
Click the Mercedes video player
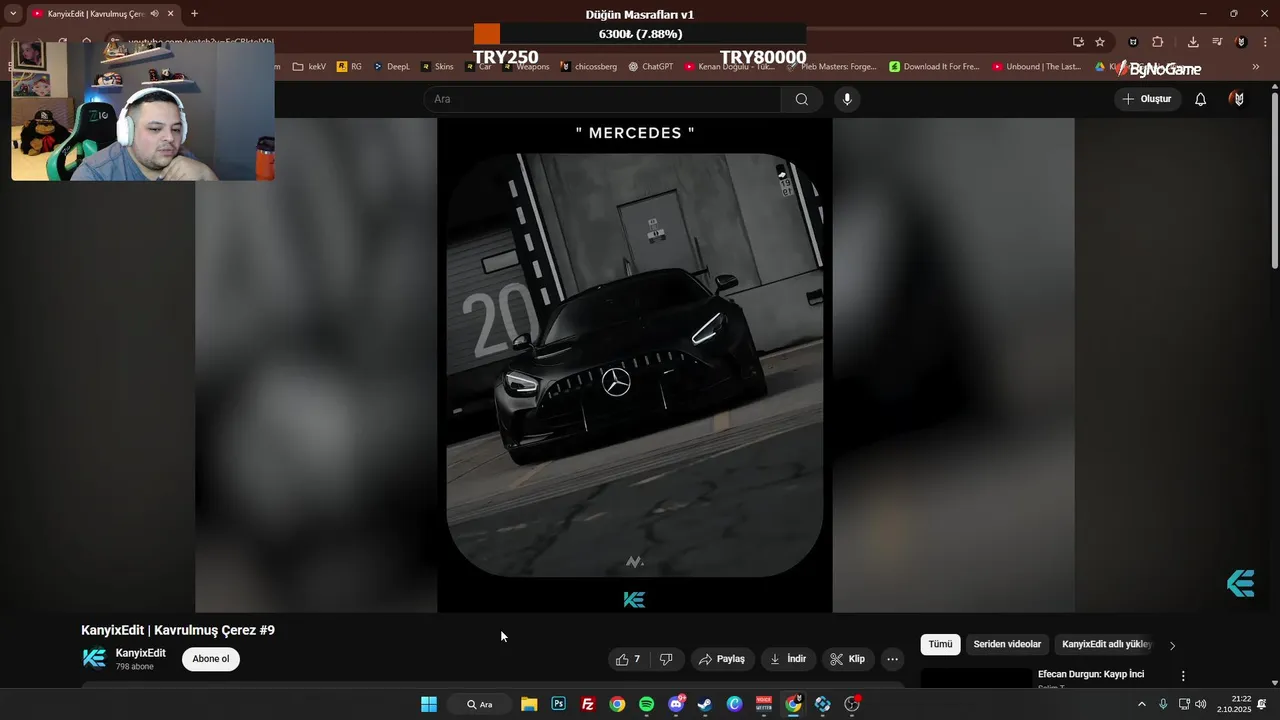point(635,365)
